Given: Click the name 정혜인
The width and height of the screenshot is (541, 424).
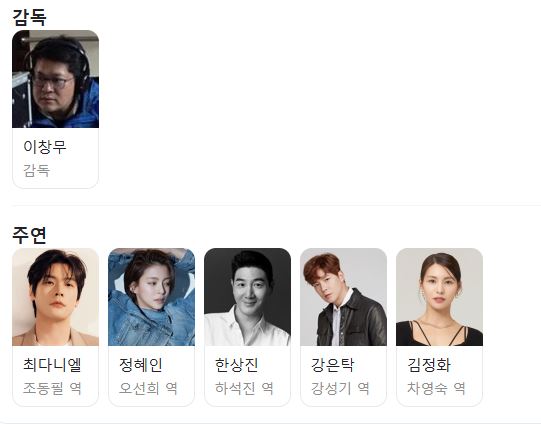Looking at the screenshot, I should click(140, 365).
